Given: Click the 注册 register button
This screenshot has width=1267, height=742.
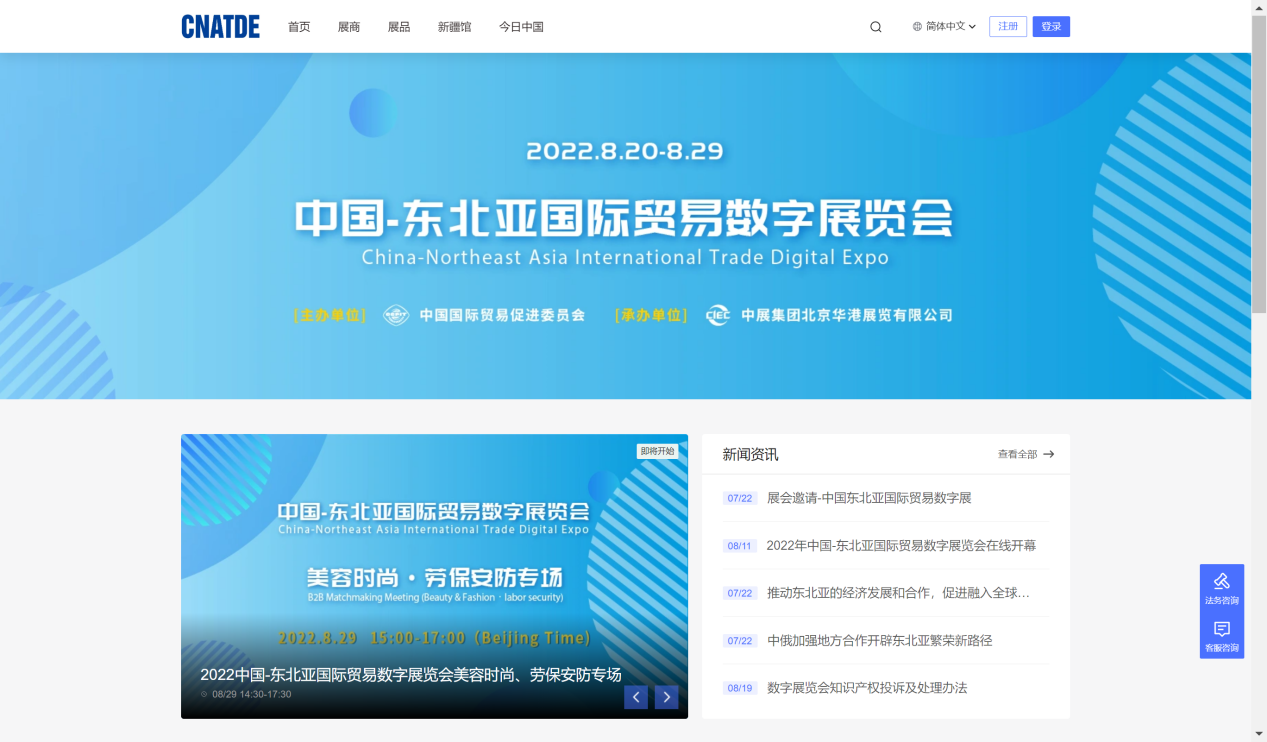Looking at the screenshot, I should click(1008, 27).
